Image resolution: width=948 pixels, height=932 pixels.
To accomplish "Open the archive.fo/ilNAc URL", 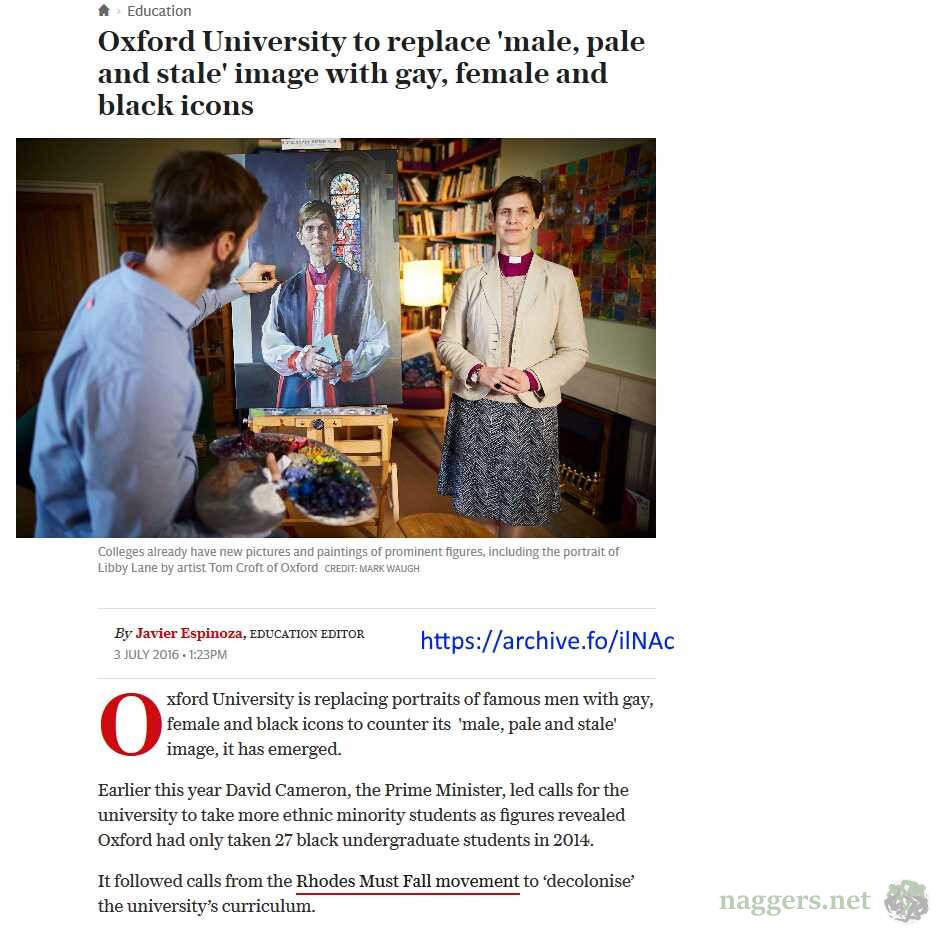I will pyautogui.click(x=547, y=641).
